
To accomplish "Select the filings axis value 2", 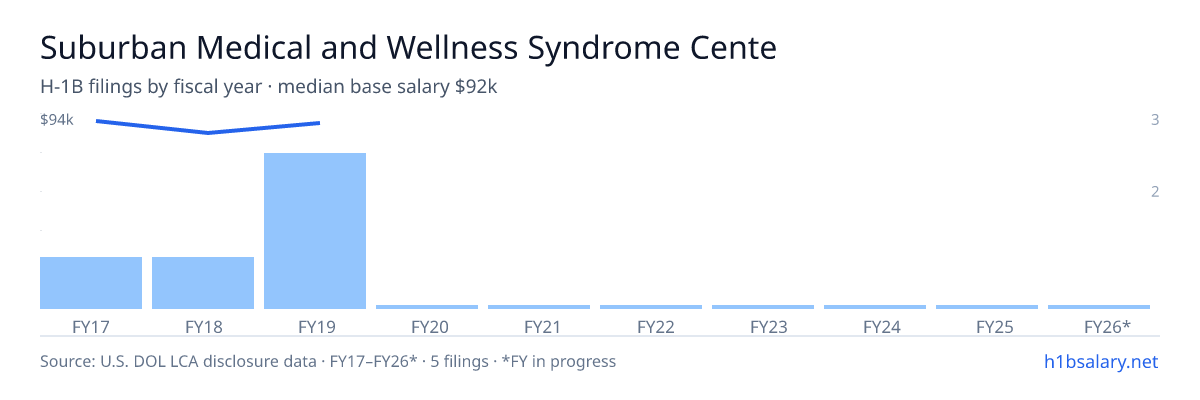I will tap(1155, 191).
